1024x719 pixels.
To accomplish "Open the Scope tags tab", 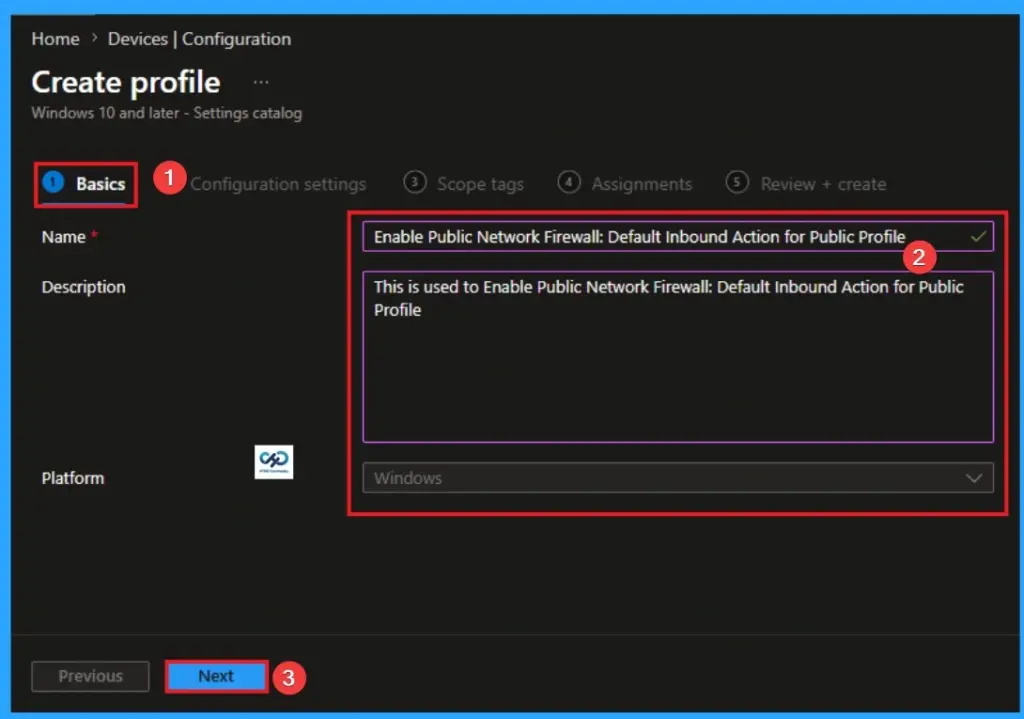I will coord(480,183).
